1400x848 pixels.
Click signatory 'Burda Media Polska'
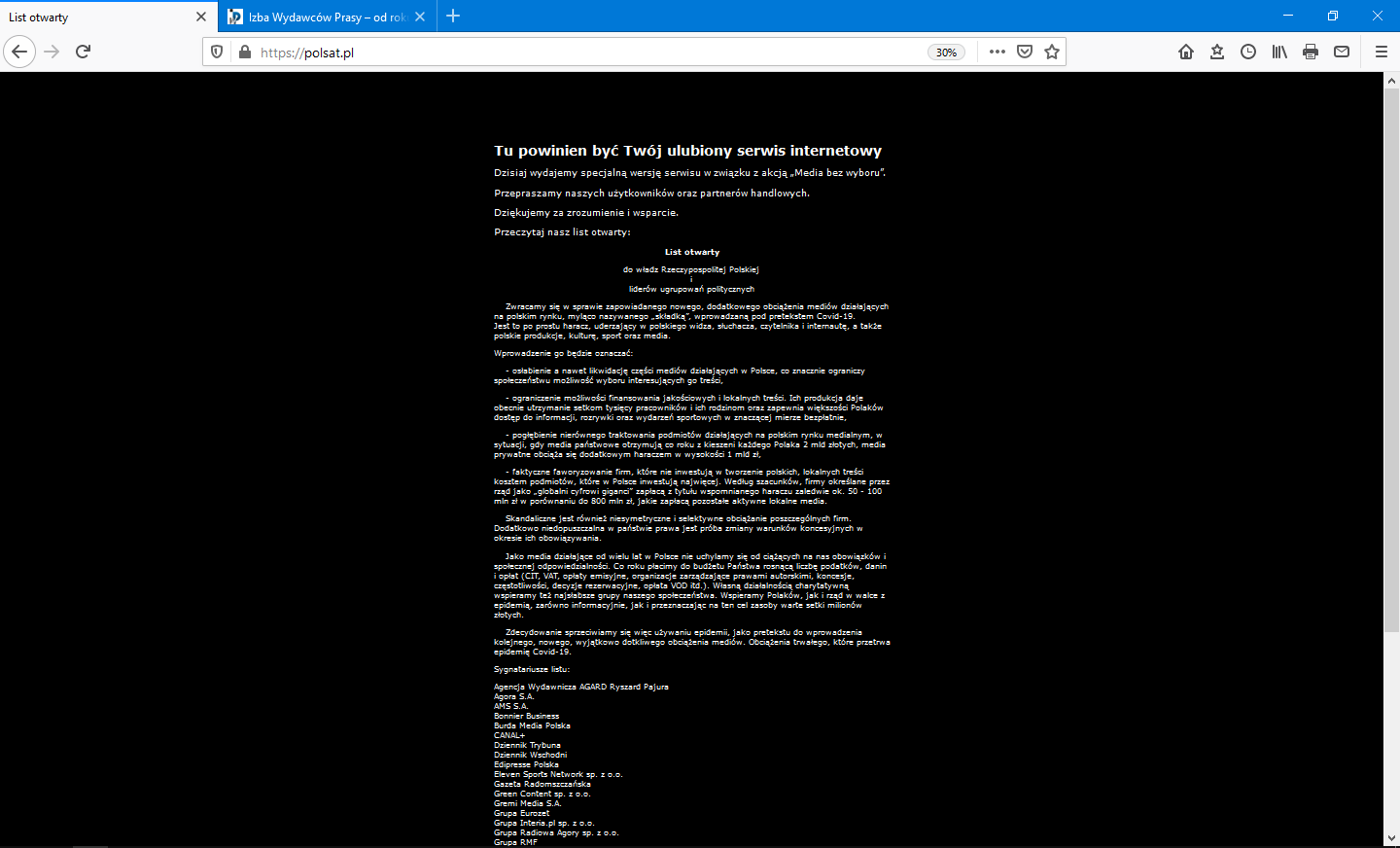click(532, 725)
